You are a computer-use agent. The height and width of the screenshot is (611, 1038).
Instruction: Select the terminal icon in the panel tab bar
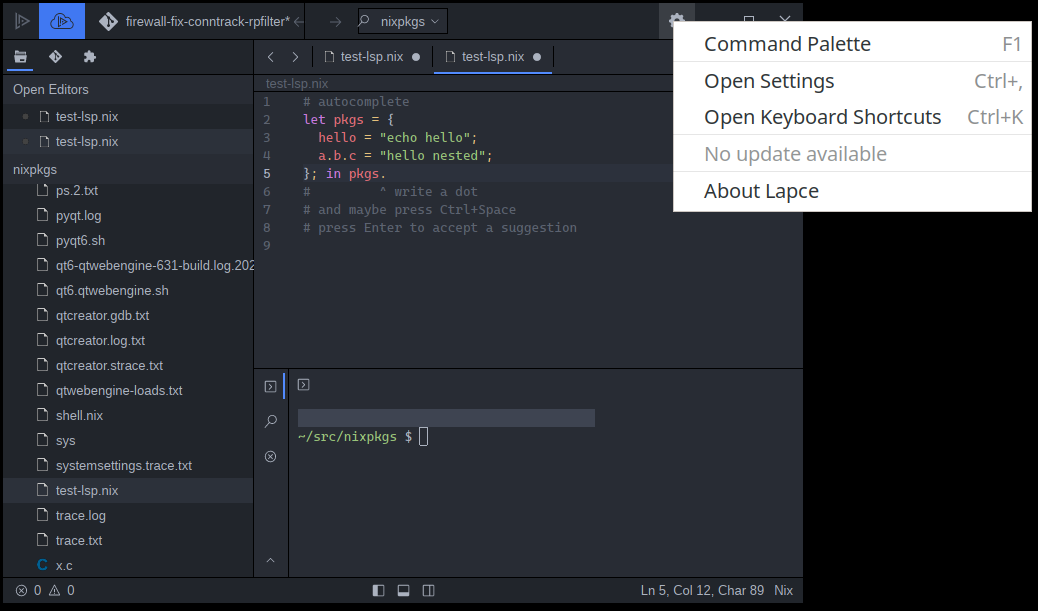pos(302,385)
